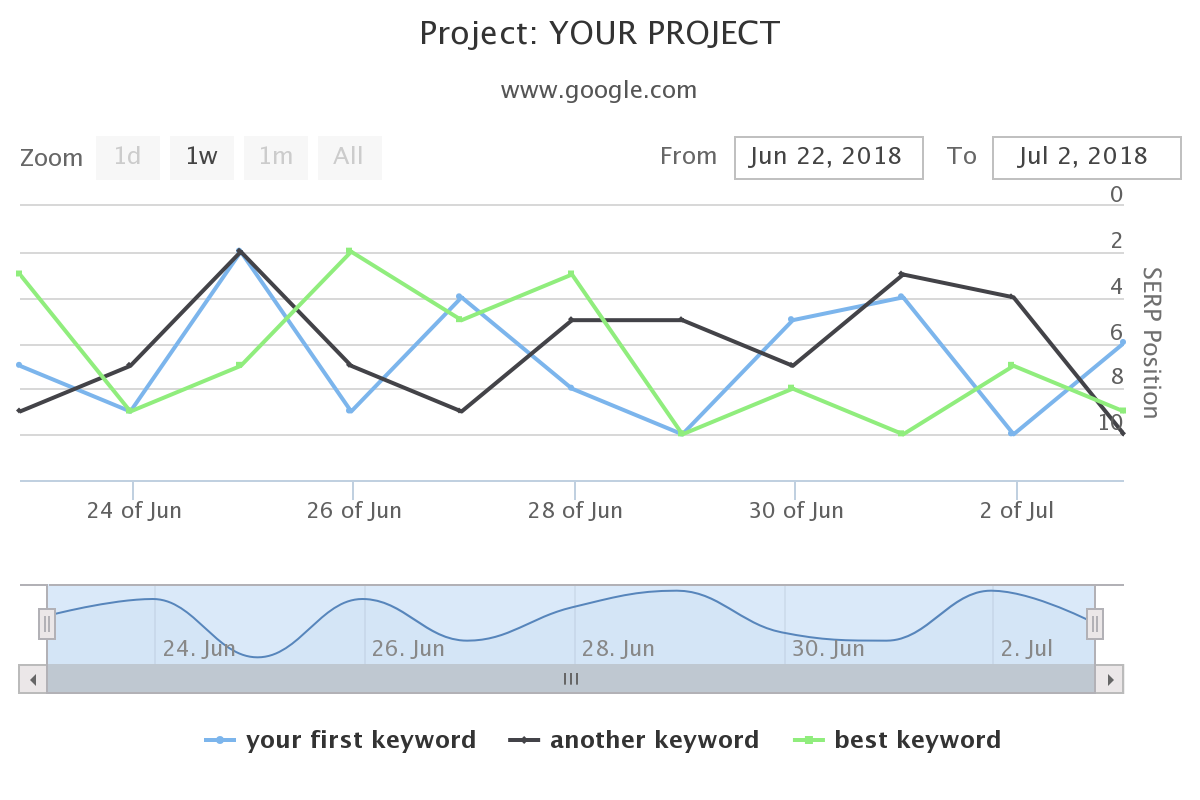Click dark legend marker for another keyword
The width and height of the screenshot is (1200, 800).
[x=524, y=740]
